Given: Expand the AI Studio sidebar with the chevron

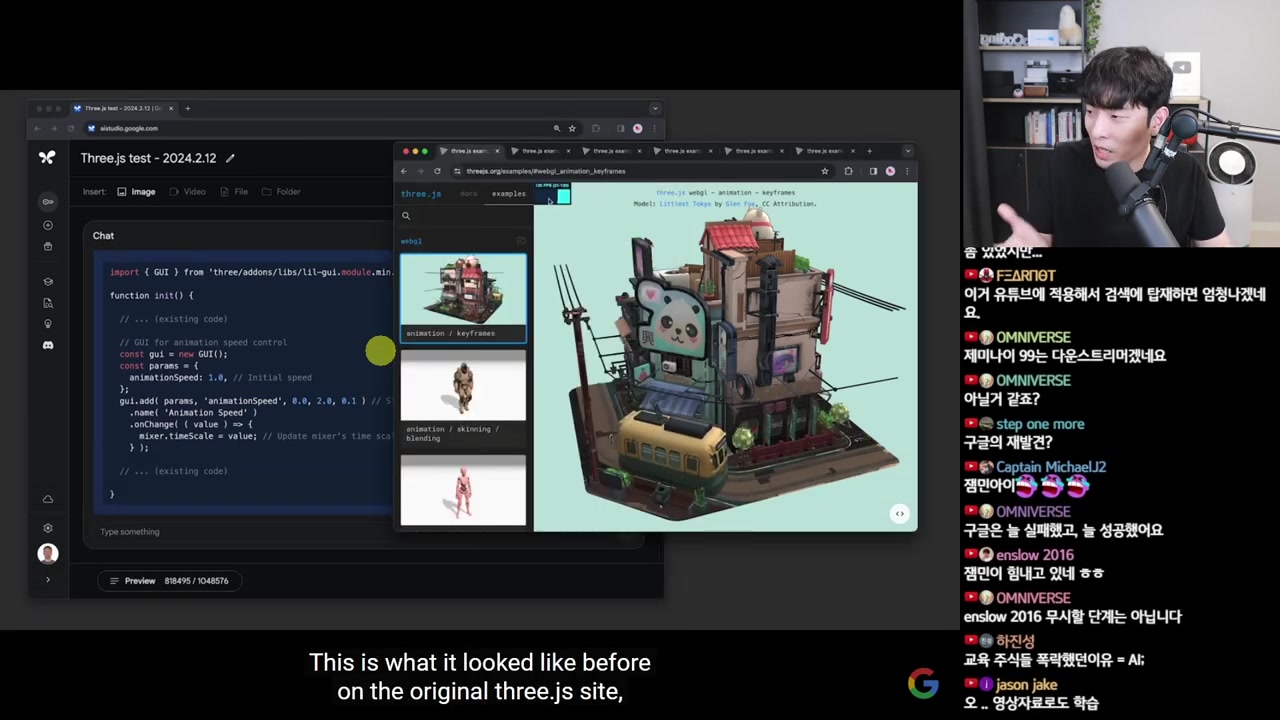Looking at the screenshot, I should click(x=47, y=580).
